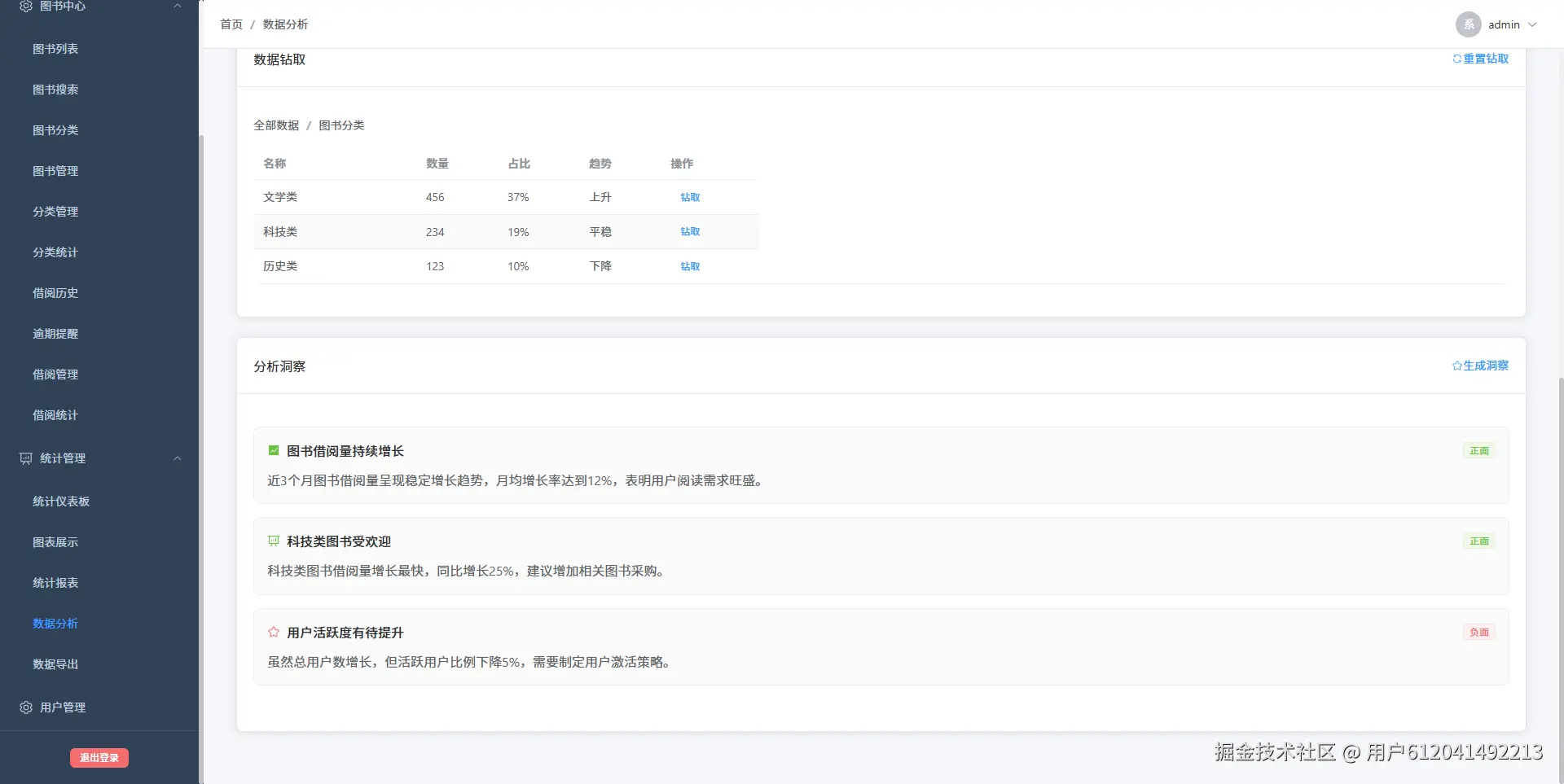Open 图书列表 from the sidebar
Viewport: 1564px width, 784px height.
click(x=55, y=49)
